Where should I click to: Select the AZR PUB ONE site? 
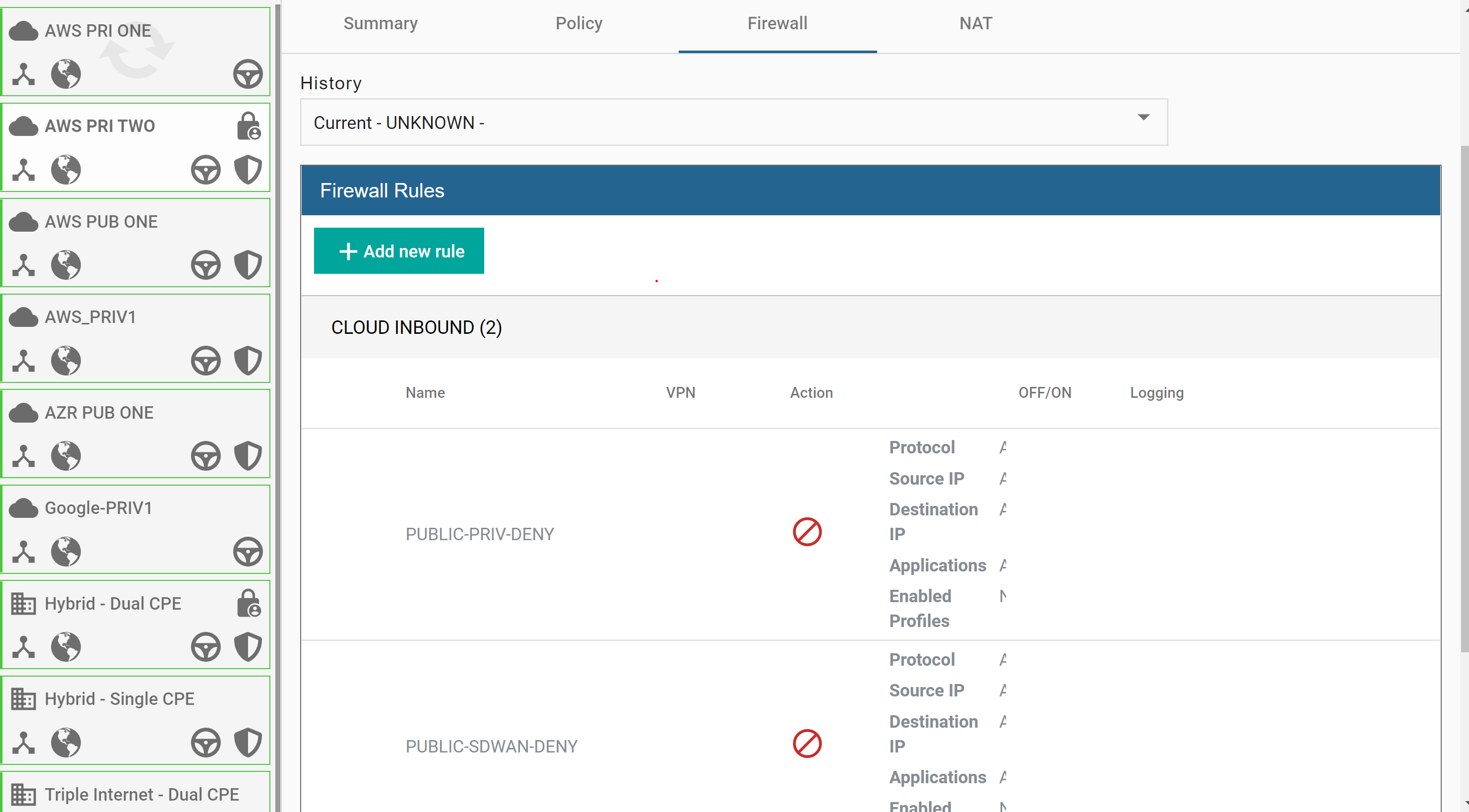click(136, 434)
